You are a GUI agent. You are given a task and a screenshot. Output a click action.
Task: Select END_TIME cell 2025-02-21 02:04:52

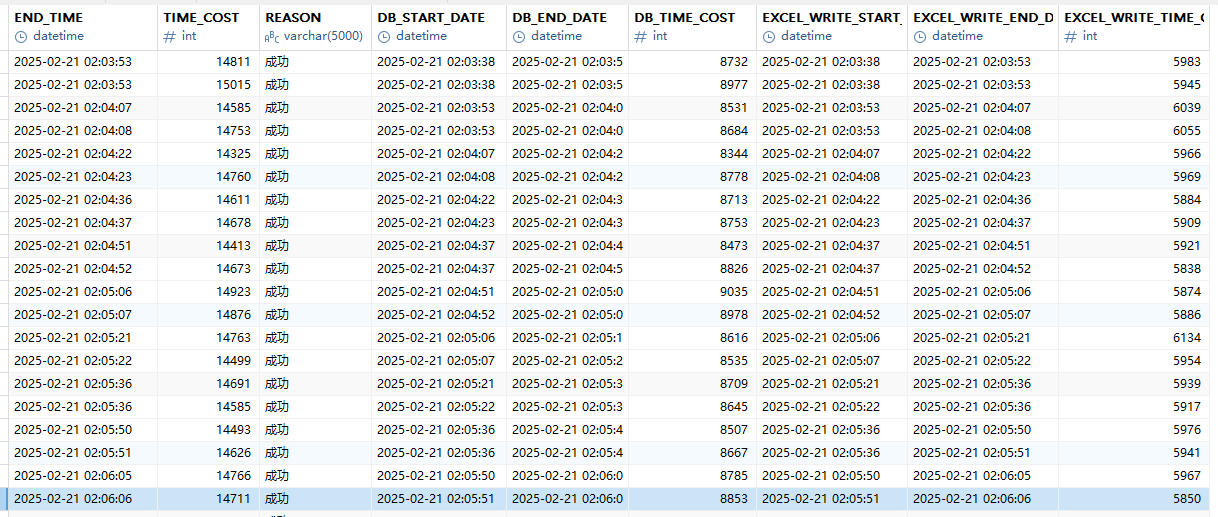coord(83,269)
